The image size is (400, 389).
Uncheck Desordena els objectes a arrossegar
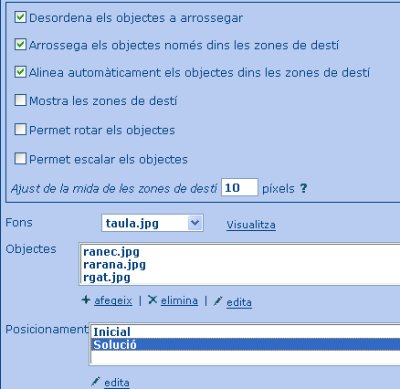click(x=20, y=17)
